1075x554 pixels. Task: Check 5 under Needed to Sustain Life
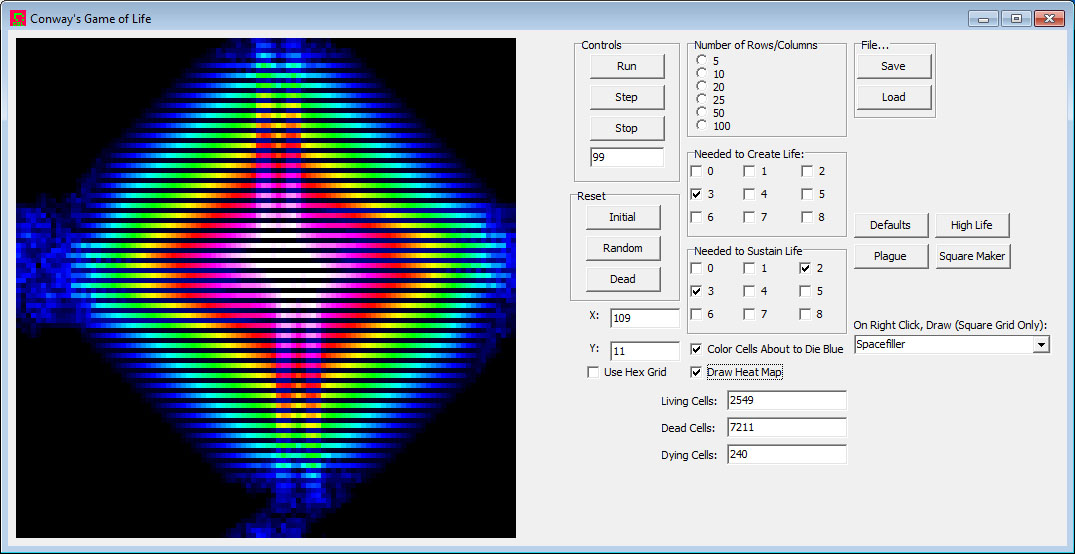click(x=805, y=291)
